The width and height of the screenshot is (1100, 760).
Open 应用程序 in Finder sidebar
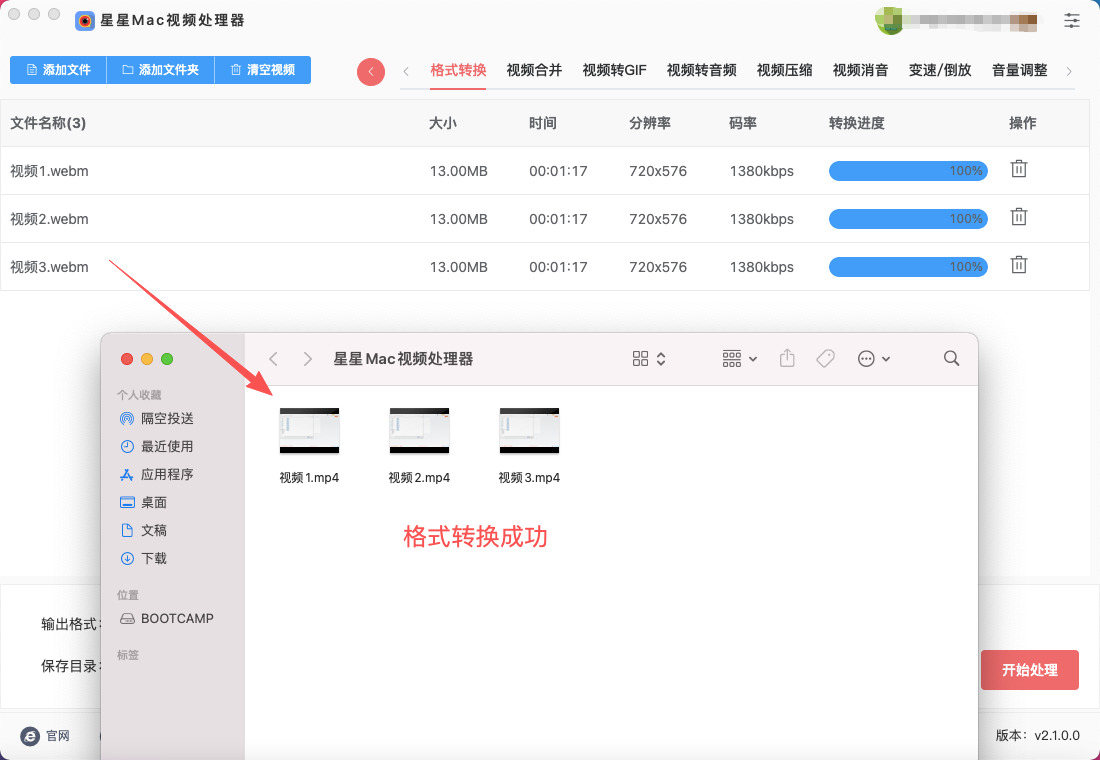click(156, 474)
